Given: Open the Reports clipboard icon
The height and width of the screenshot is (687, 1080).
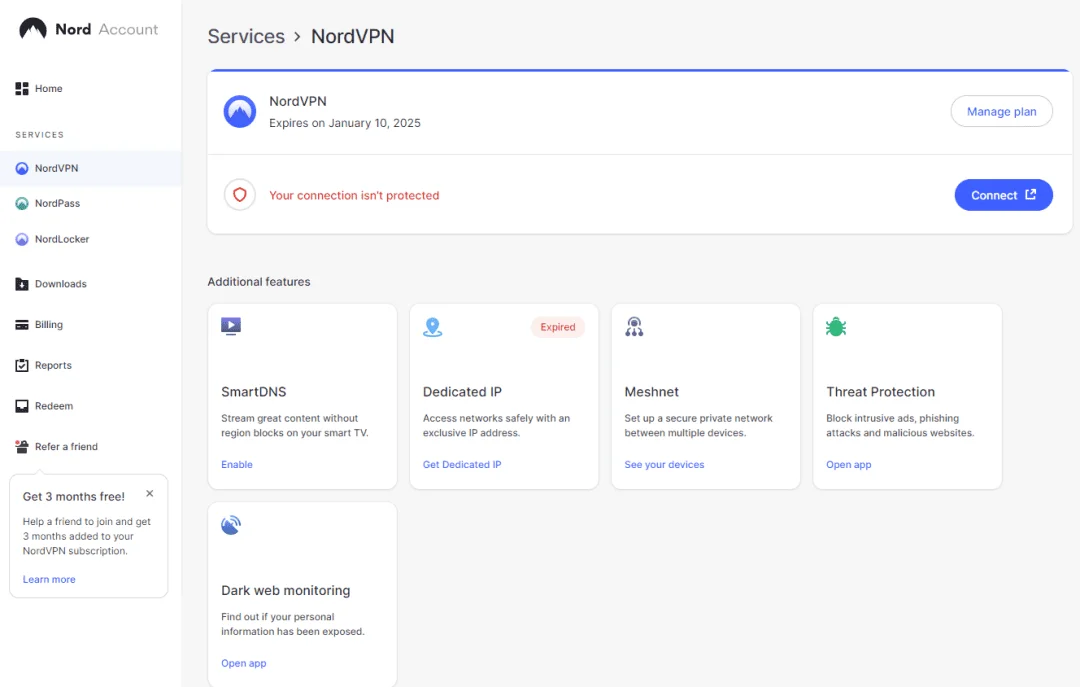Looking at the screenshot, I should pyautogui.click(x=22, y=365).
